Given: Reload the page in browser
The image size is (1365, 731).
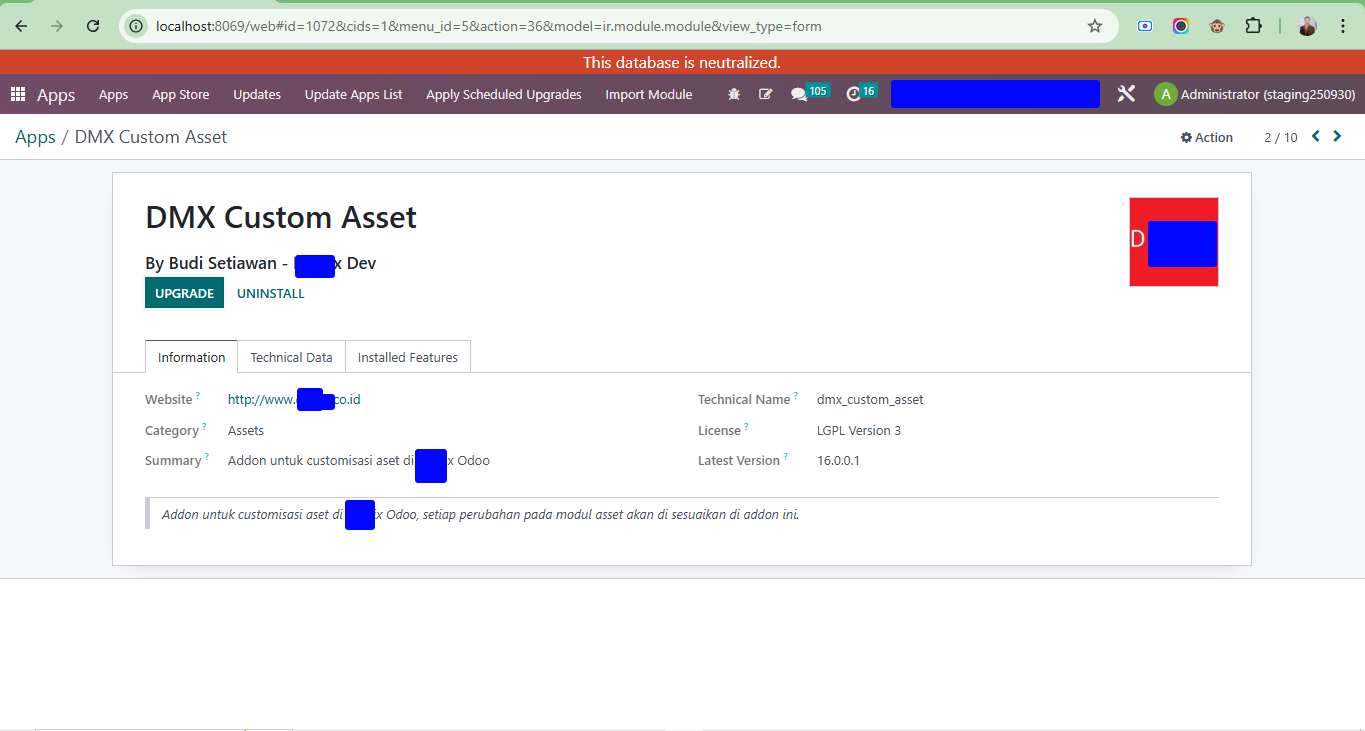Looking at the screenshot, I should tap(93, 26).
